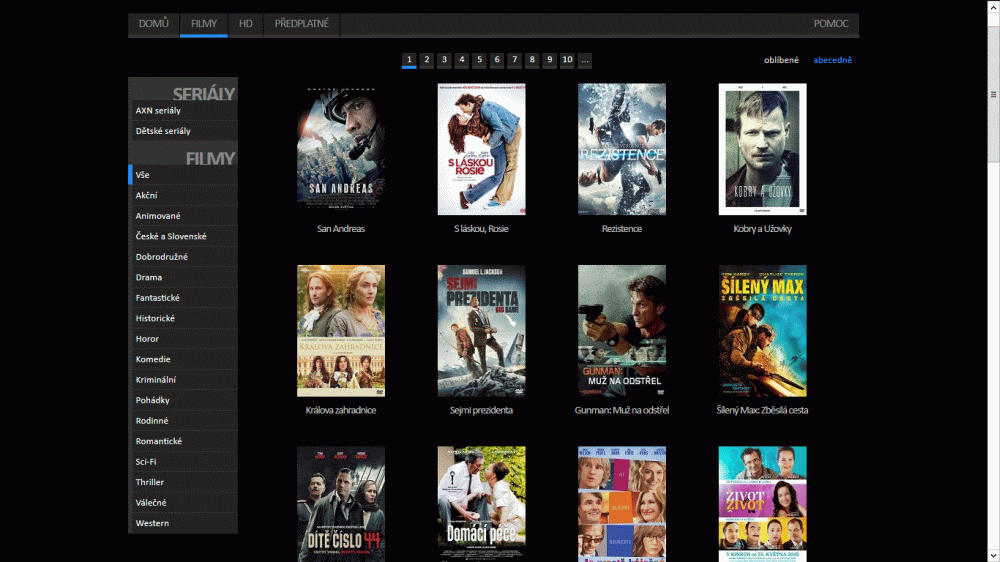
Task: Sort movies abecedně
Action: click(832, 60)
